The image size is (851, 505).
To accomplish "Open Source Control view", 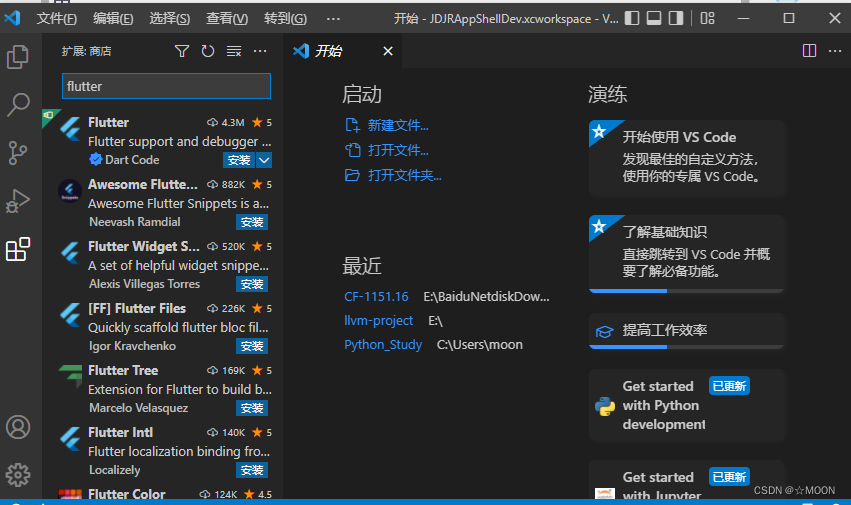I will point(18,153).
